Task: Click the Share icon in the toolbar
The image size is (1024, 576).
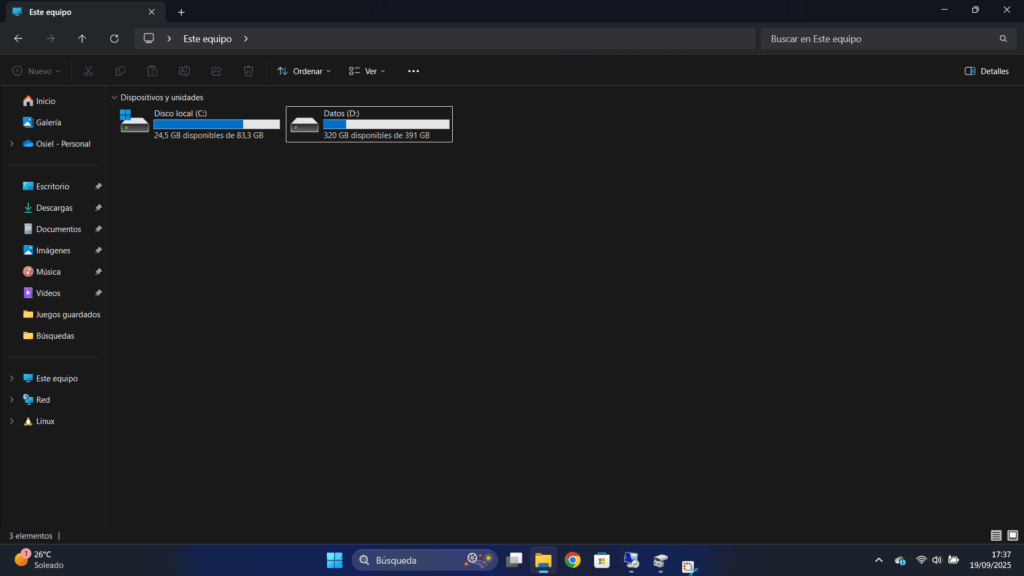Action: point(216,71)
